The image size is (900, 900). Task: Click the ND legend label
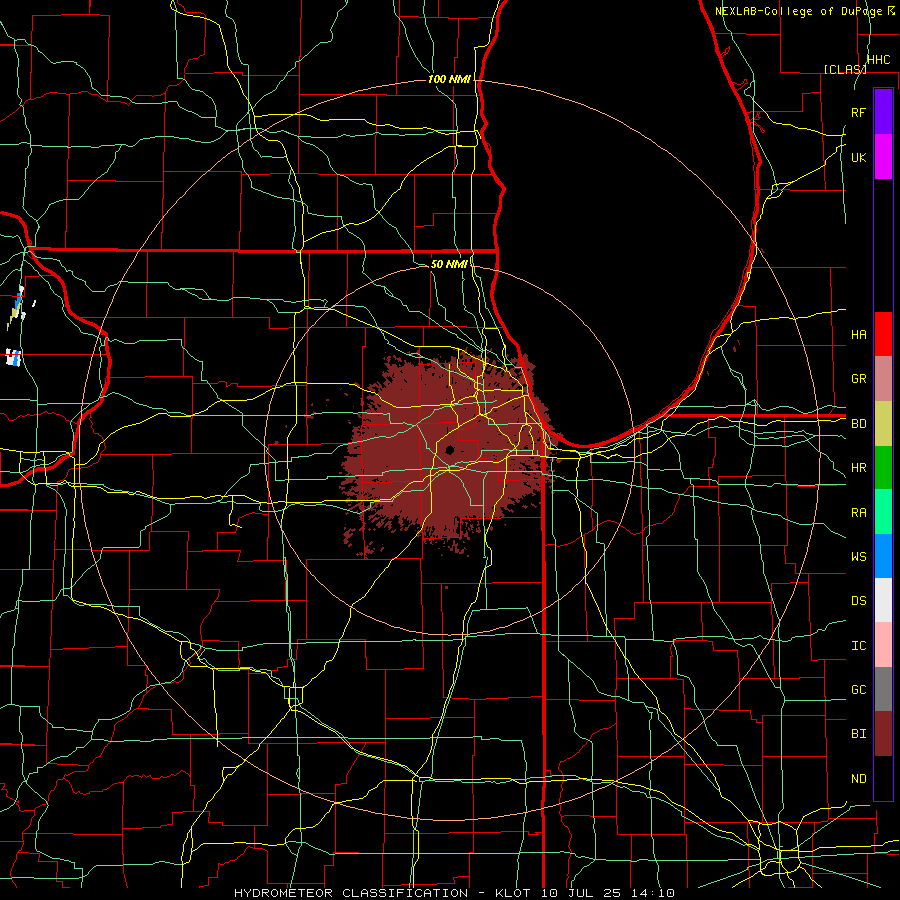858,779
